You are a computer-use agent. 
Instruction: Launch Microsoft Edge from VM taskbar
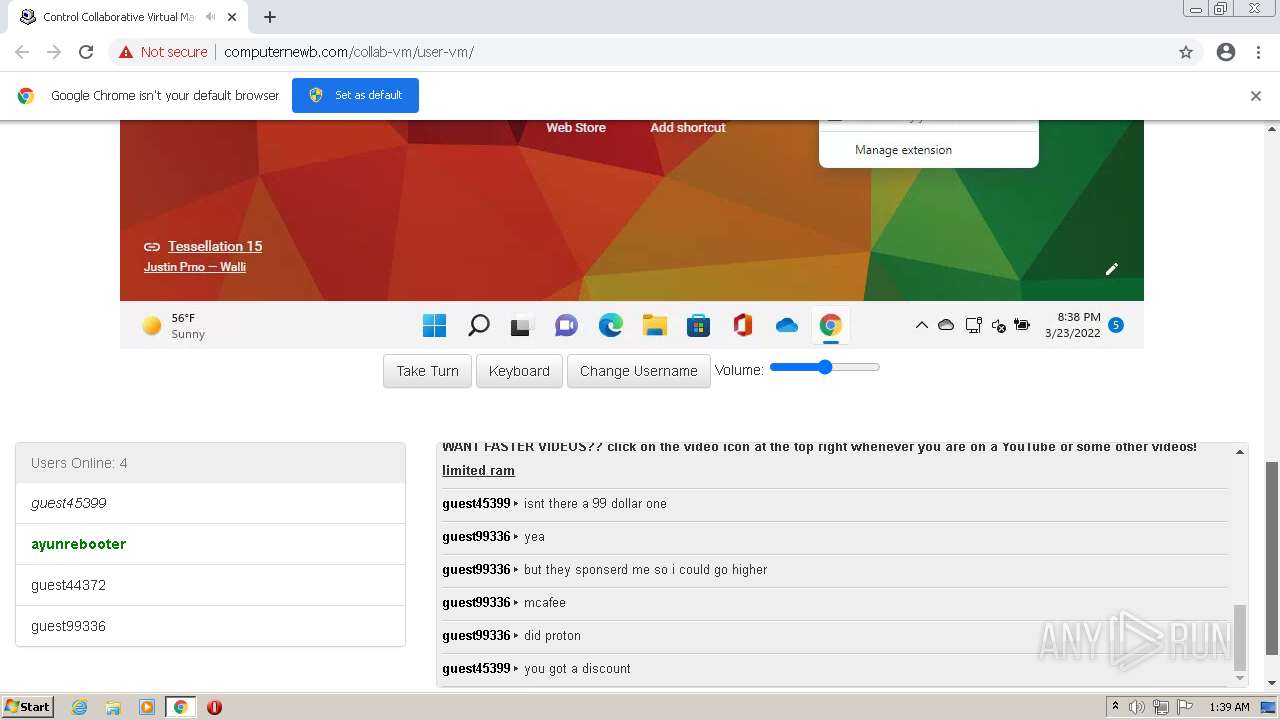point(610,325)
